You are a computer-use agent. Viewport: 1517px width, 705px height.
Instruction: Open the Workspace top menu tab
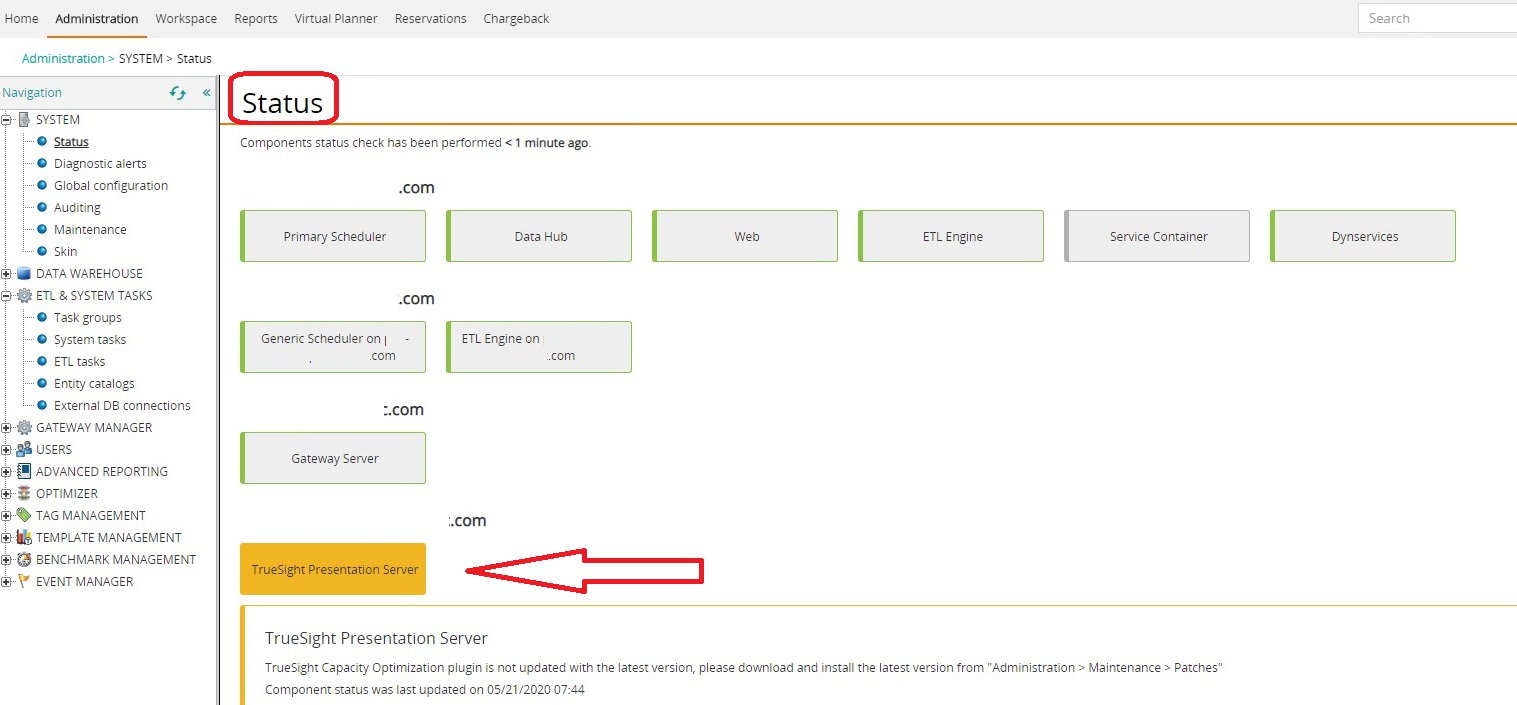tap(186, 19)
